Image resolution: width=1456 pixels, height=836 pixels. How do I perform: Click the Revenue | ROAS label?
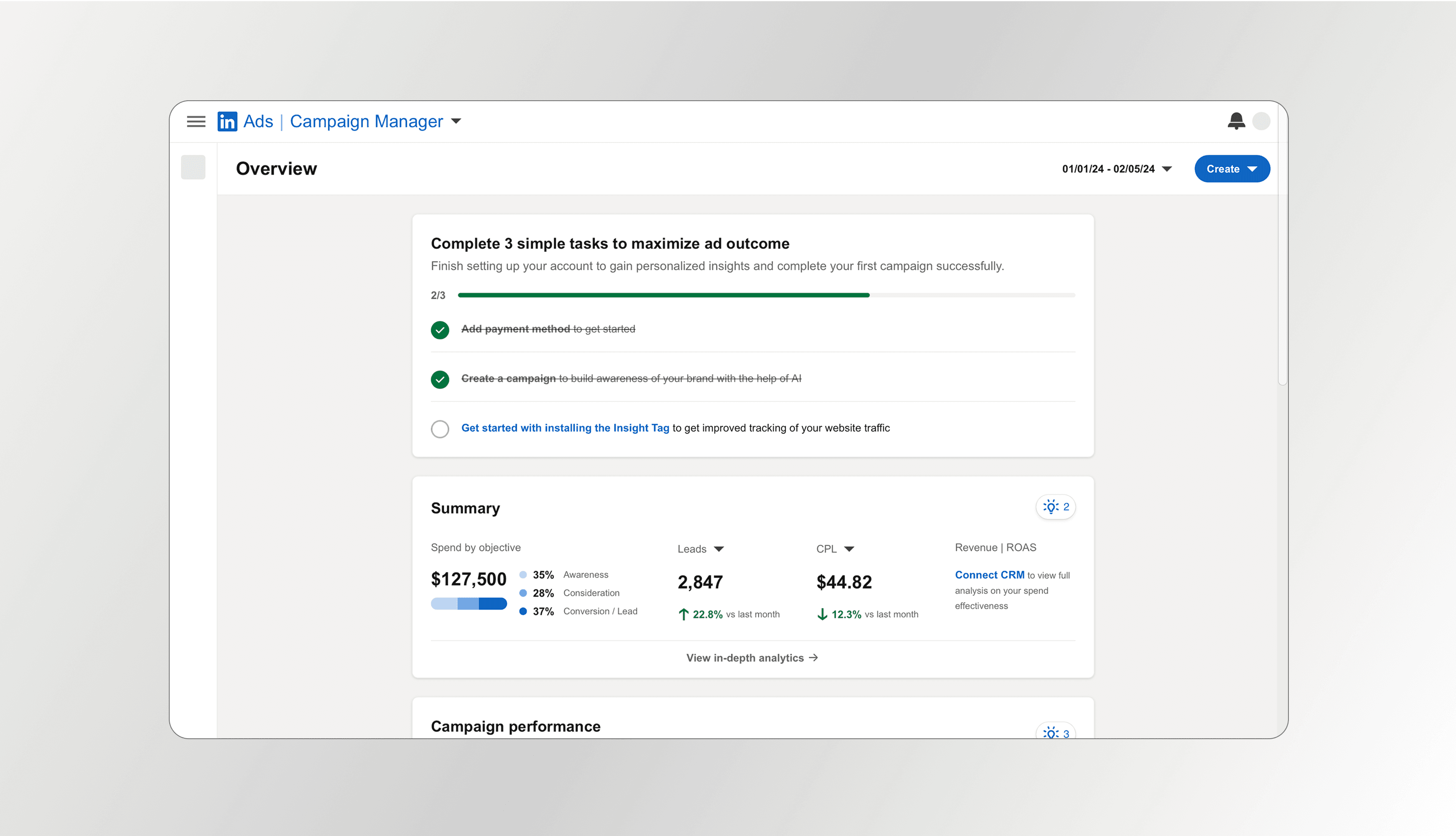pos(995,547)
